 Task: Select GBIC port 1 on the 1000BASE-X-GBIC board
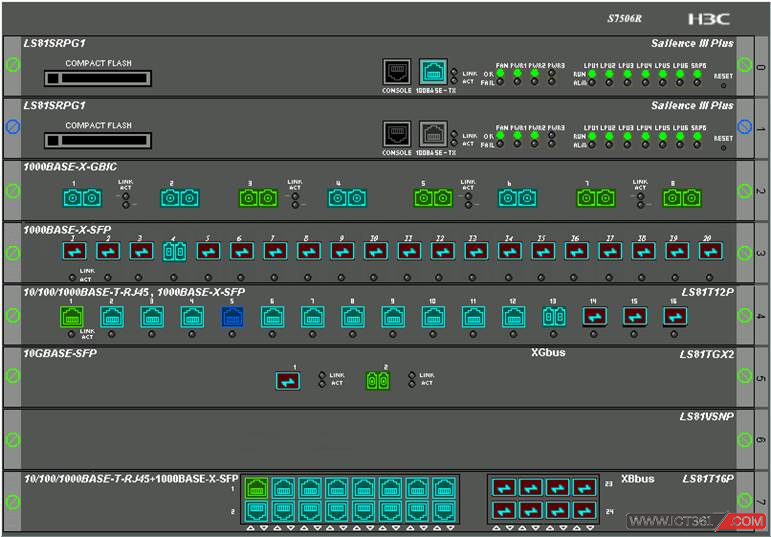(x=83, y=198)
